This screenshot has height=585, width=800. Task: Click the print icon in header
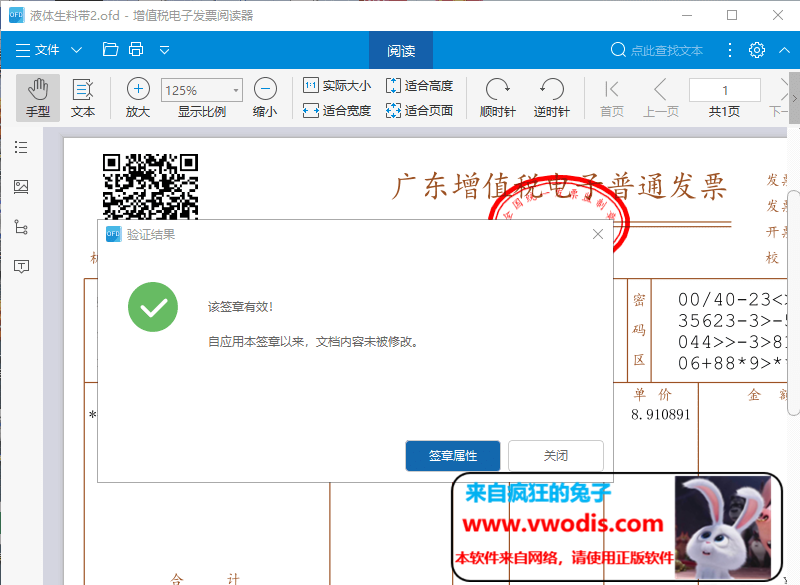click(x=136, y=50)
